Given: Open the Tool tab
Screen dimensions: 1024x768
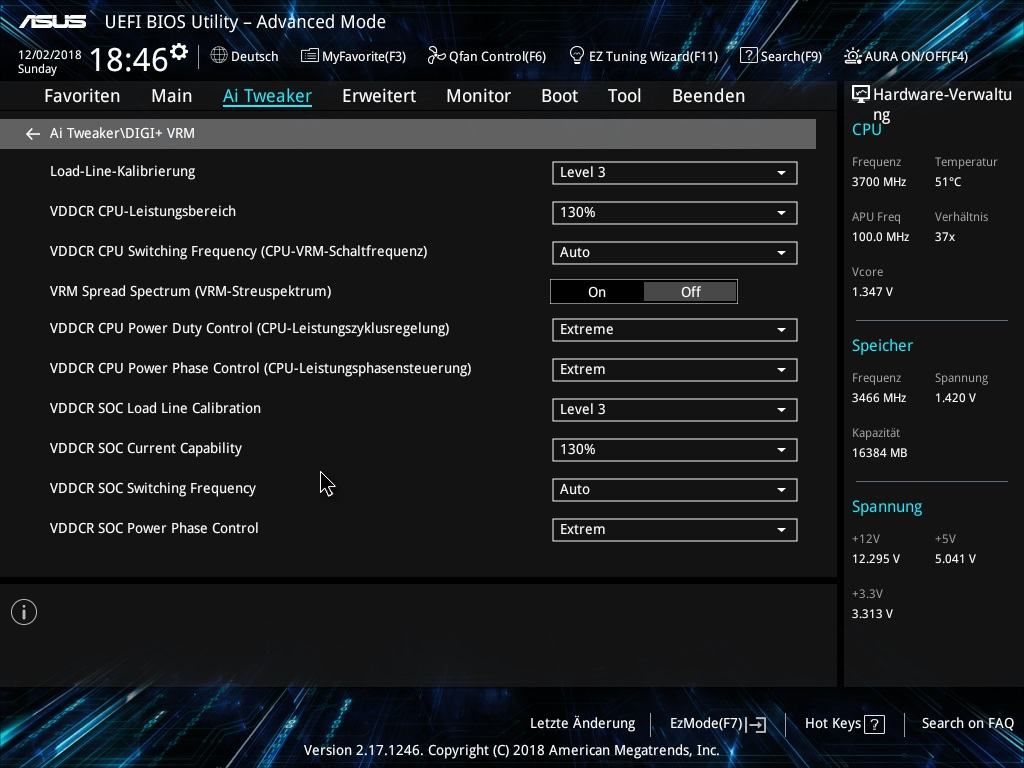Looking at the screenshot, I should (x=624, y=96).
